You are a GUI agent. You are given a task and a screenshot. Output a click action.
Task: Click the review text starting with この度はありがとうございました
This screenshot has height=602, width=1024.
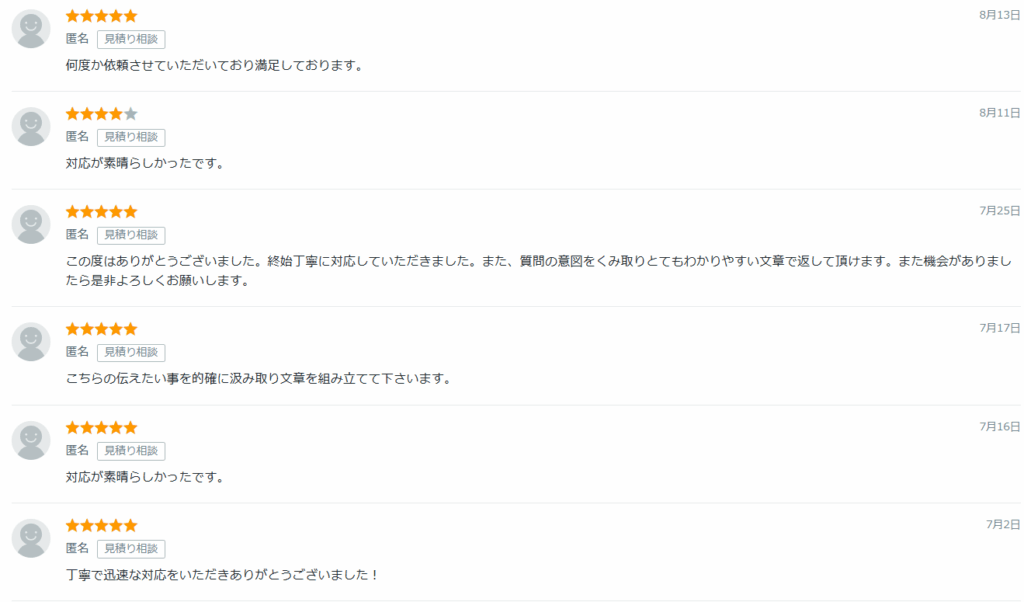[539, 271]
